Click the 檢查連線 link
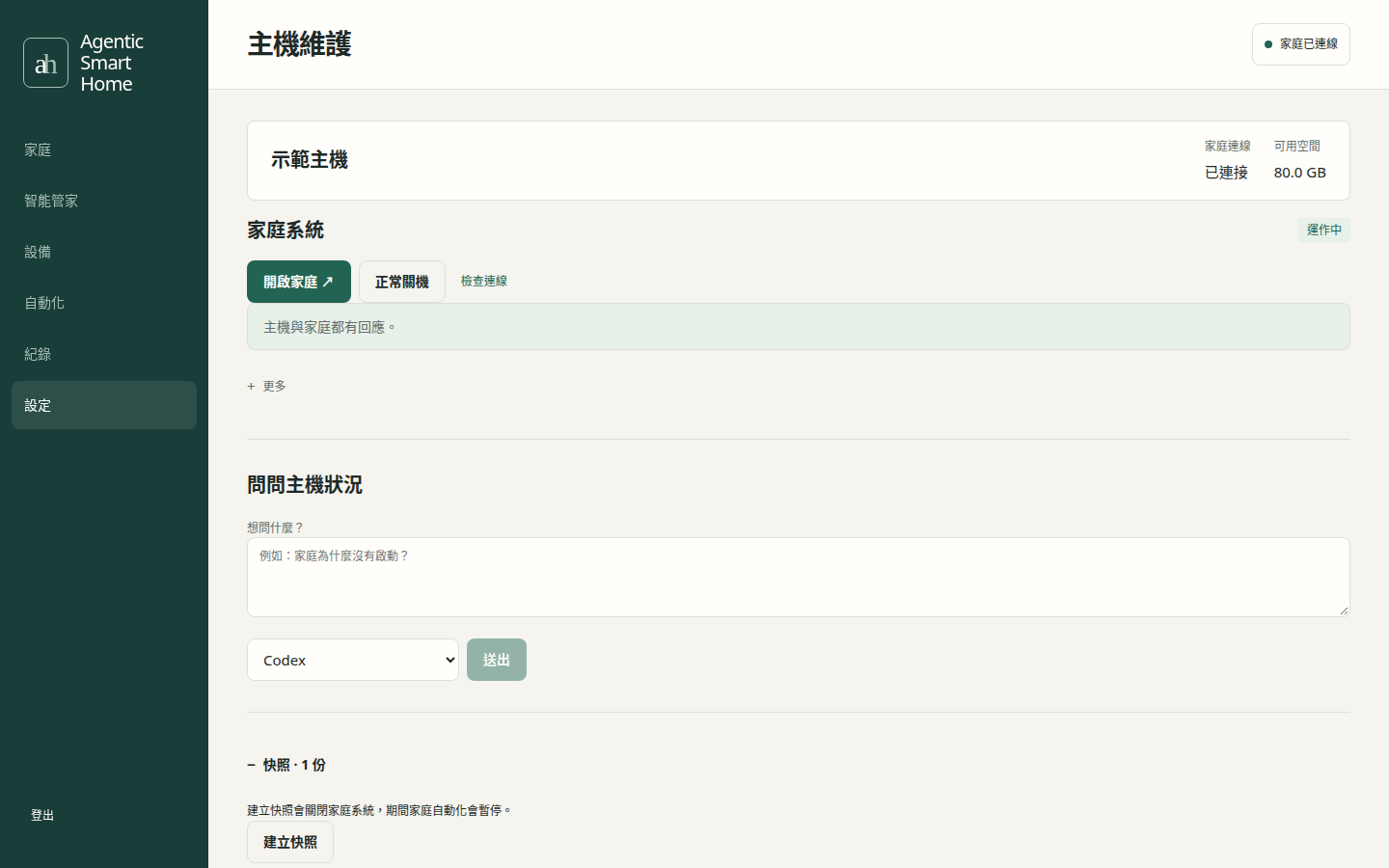Image resolution: width=1389 pixels, height=868 pixels. 484,281
